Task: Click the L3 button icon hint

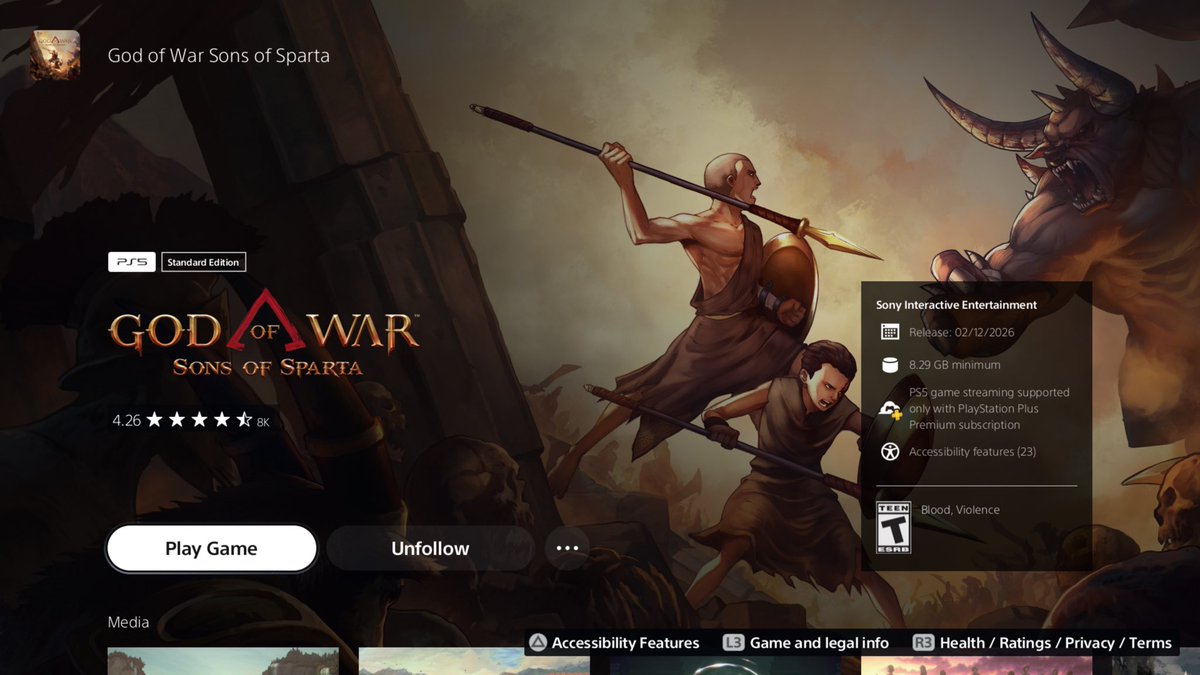Action: coord(733,643)
